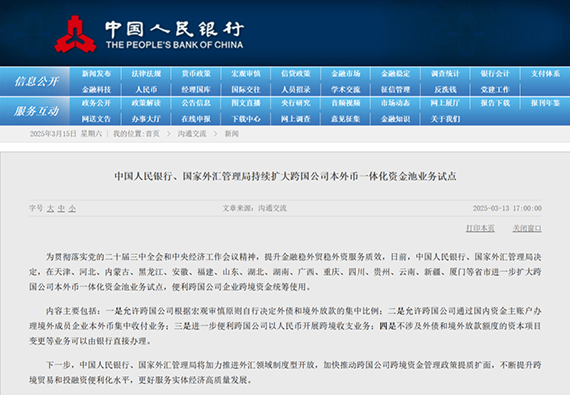Image resolution: width=570 pixels, height=395 pixels.
Task: Open the 调查统计 menu item
Action: [x=445, y=74]
